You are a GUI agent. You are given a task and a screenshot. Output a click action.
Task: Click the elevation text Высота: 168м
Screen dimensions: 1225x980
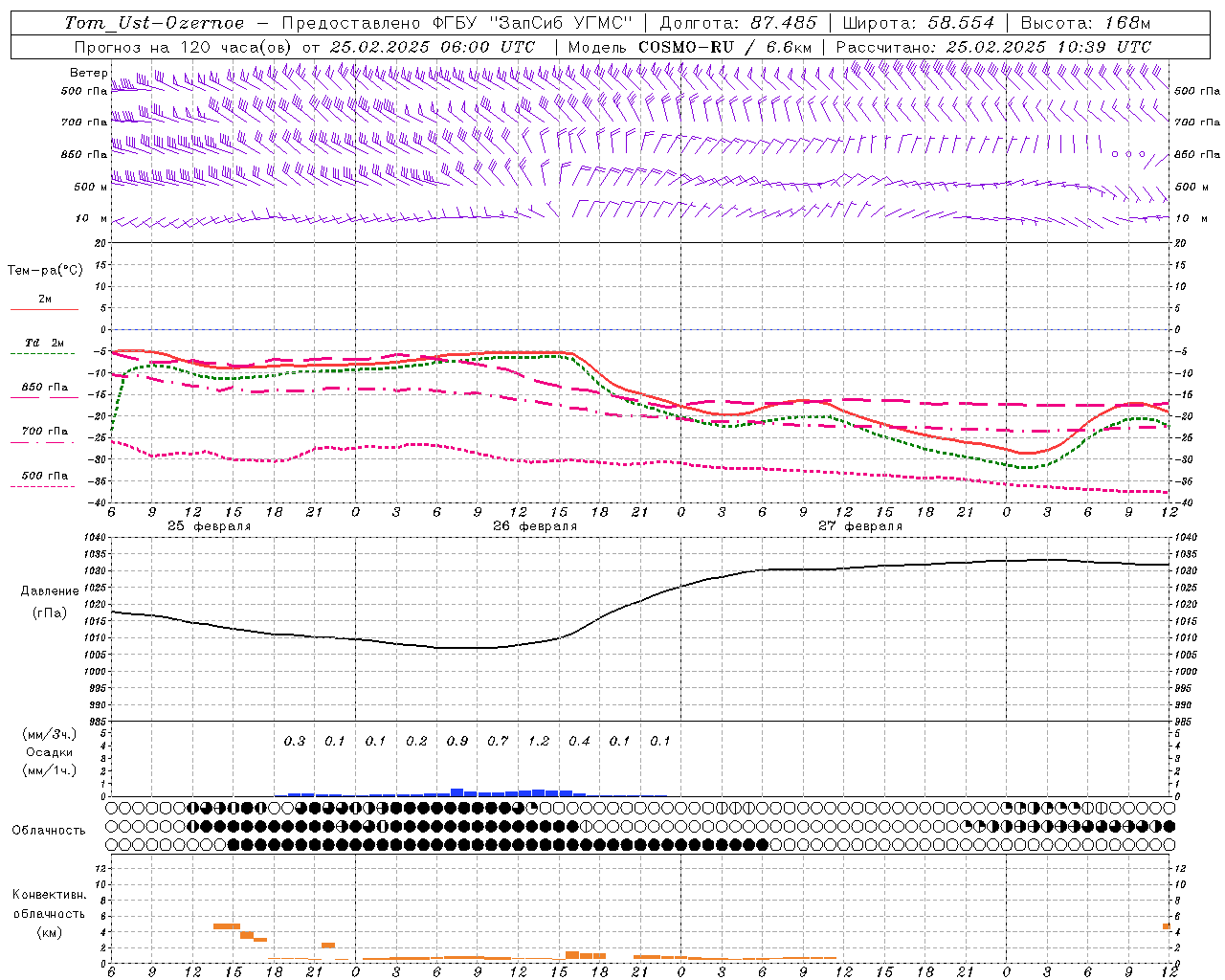coord(1086,23)
